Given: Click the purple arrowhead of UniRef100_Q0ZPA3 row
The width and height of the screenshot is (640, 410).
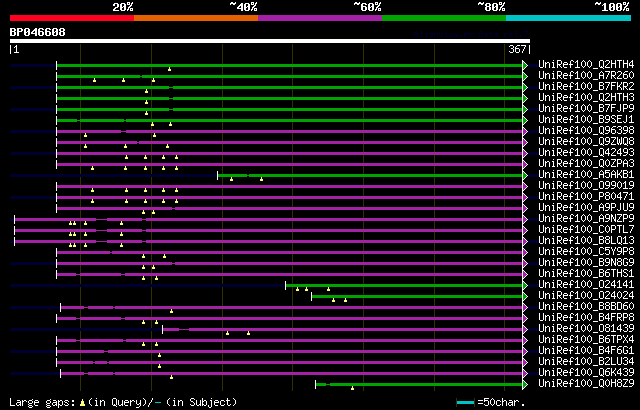Looking at the screenshot, I should click(525, 164).
